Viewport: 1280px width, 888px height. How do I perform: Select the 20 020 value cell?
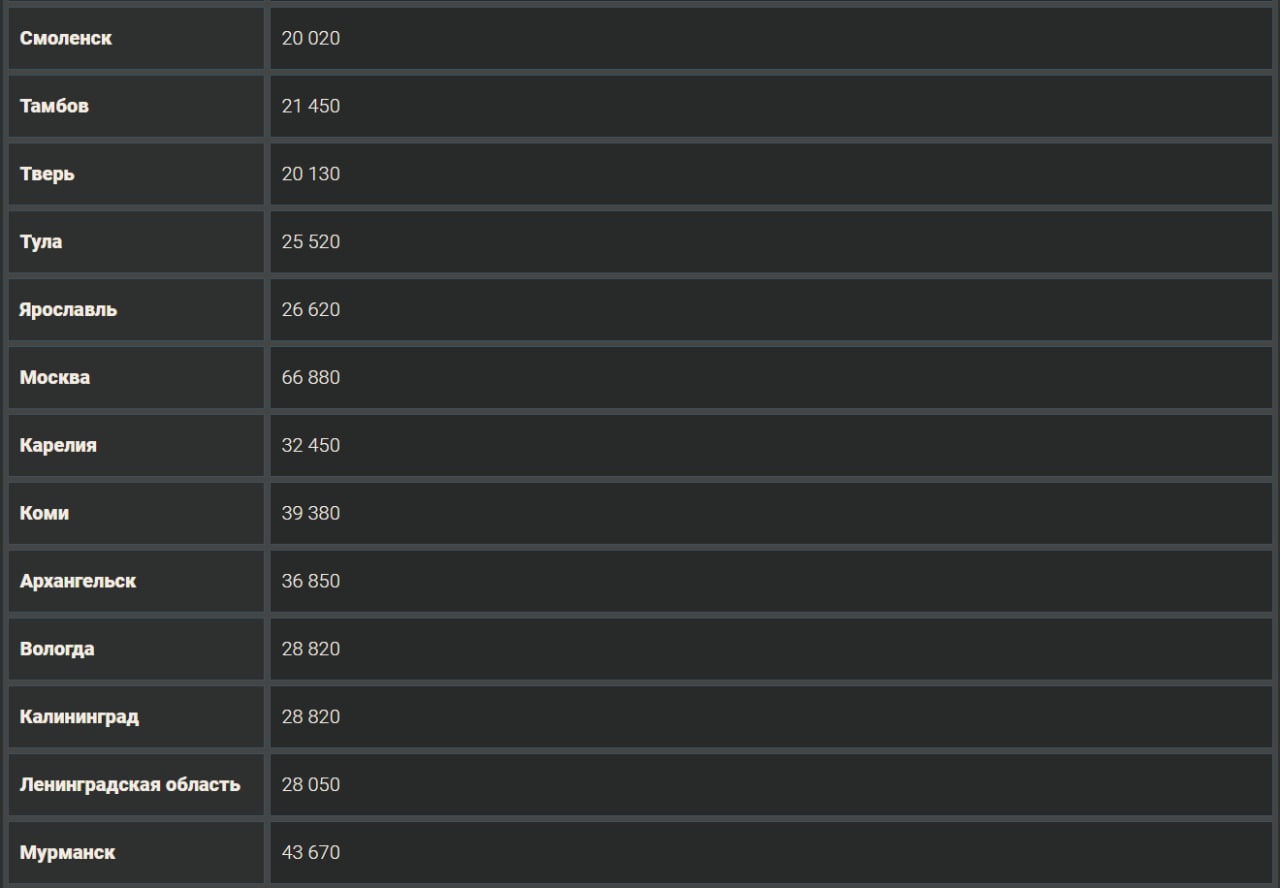point(311,38)
